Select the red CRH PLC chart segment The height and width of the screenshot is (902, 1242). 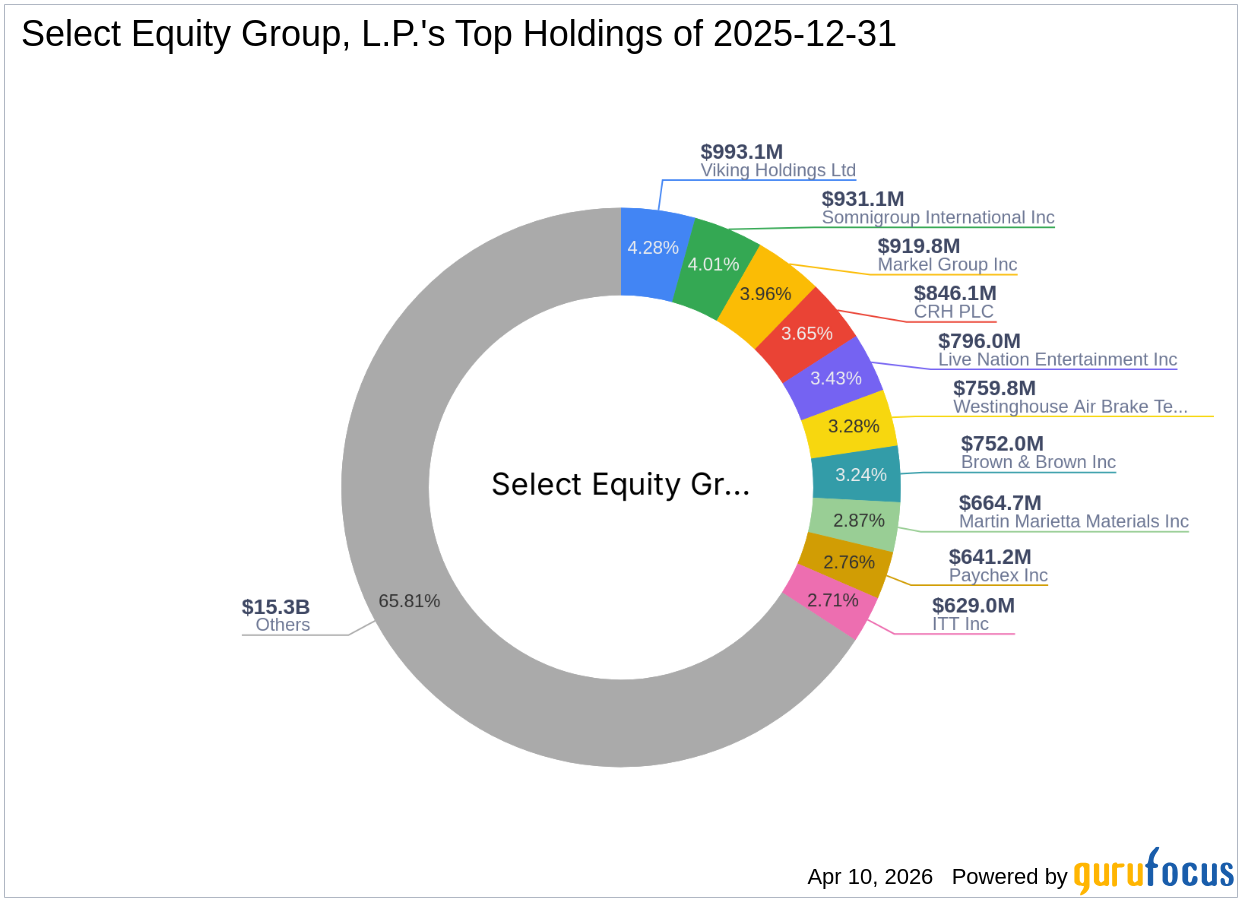pyautogui.click(x=807, y=333)
